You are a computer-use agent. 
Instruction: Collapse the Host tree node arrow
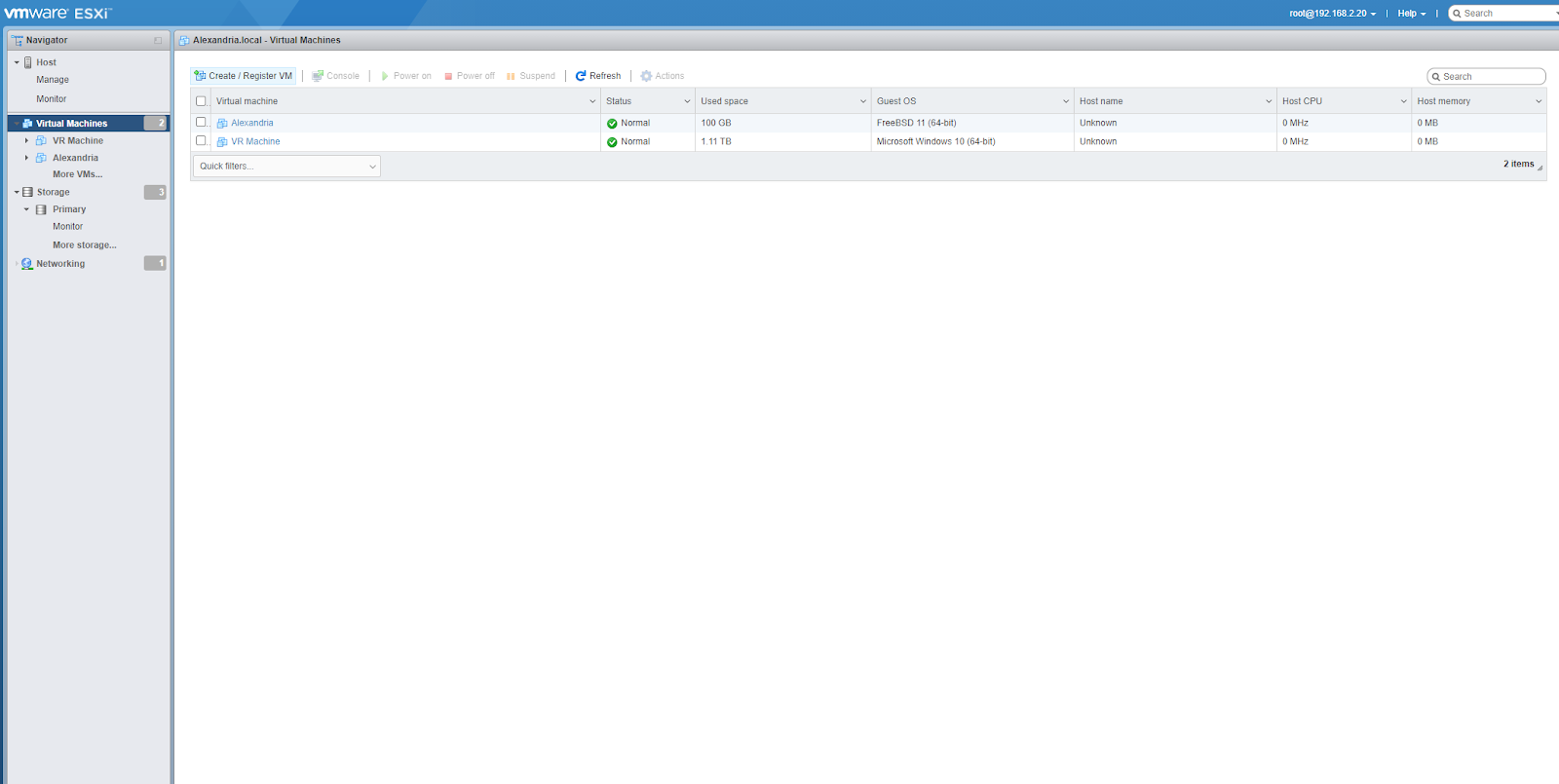click(17, 62)
